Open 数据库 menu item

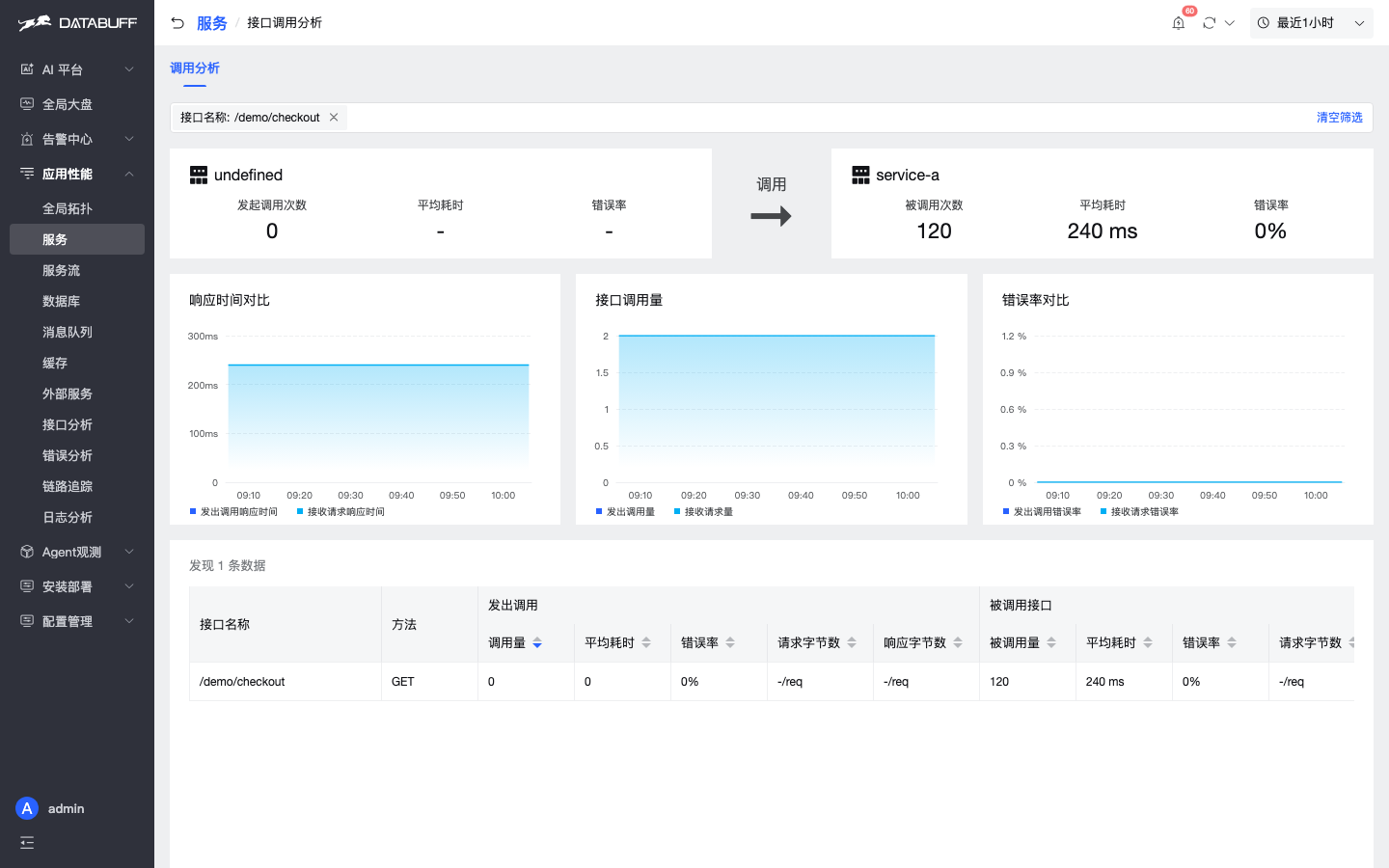pyautogui.click(x=77, y=301)
